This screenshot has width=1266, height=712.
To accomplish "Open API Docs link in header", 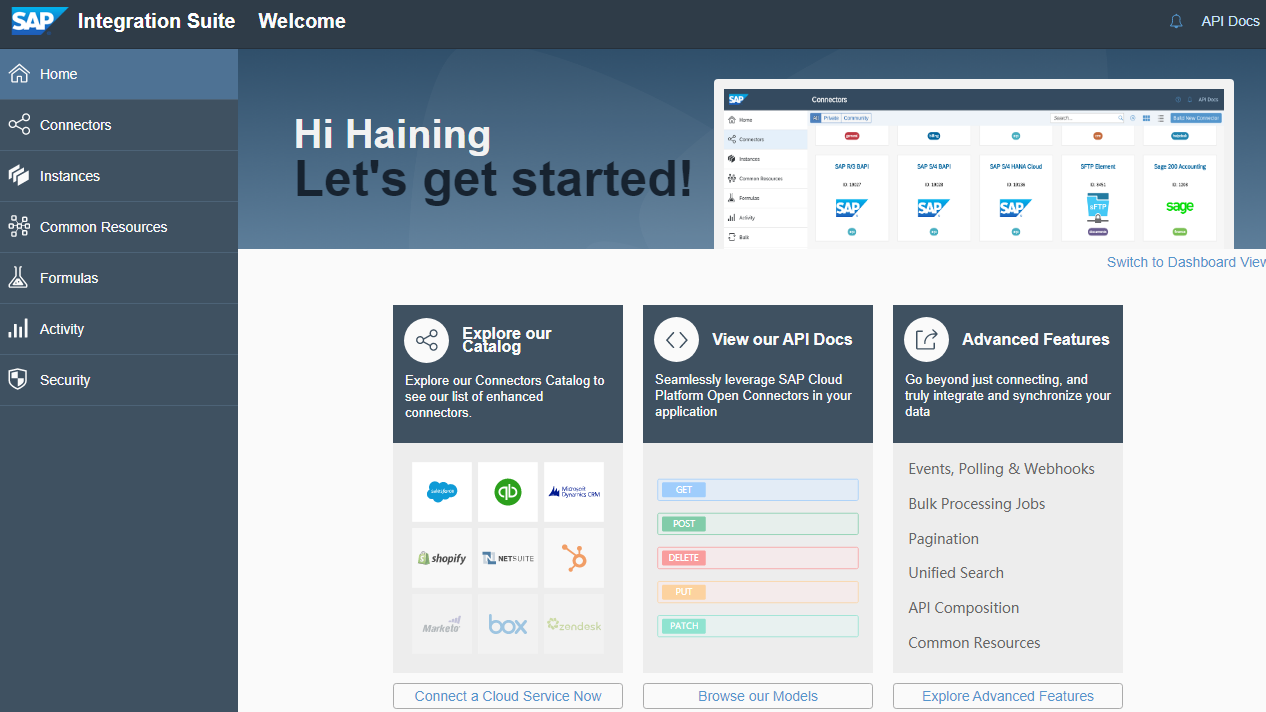I will pyautogui.click(x=1230, y=21).
